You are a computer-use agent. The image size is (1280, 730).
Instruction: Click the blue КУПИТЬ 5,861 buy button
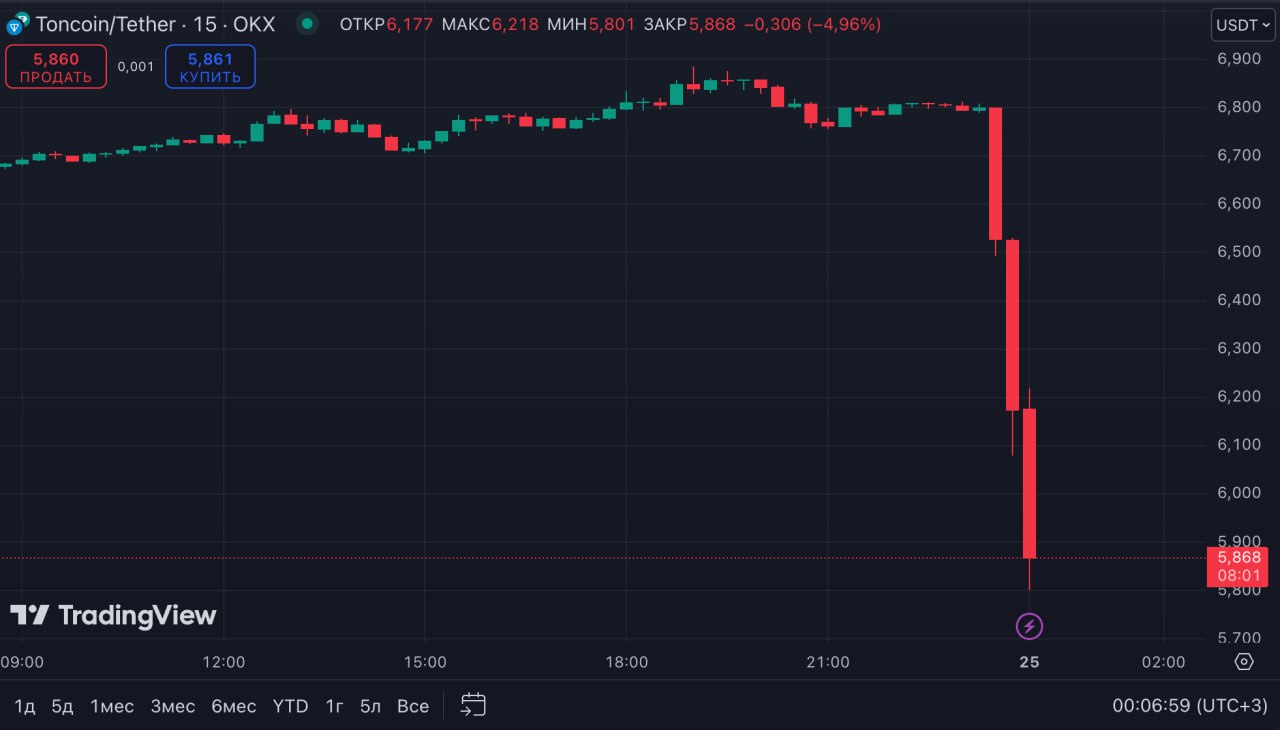click(210, 67)
